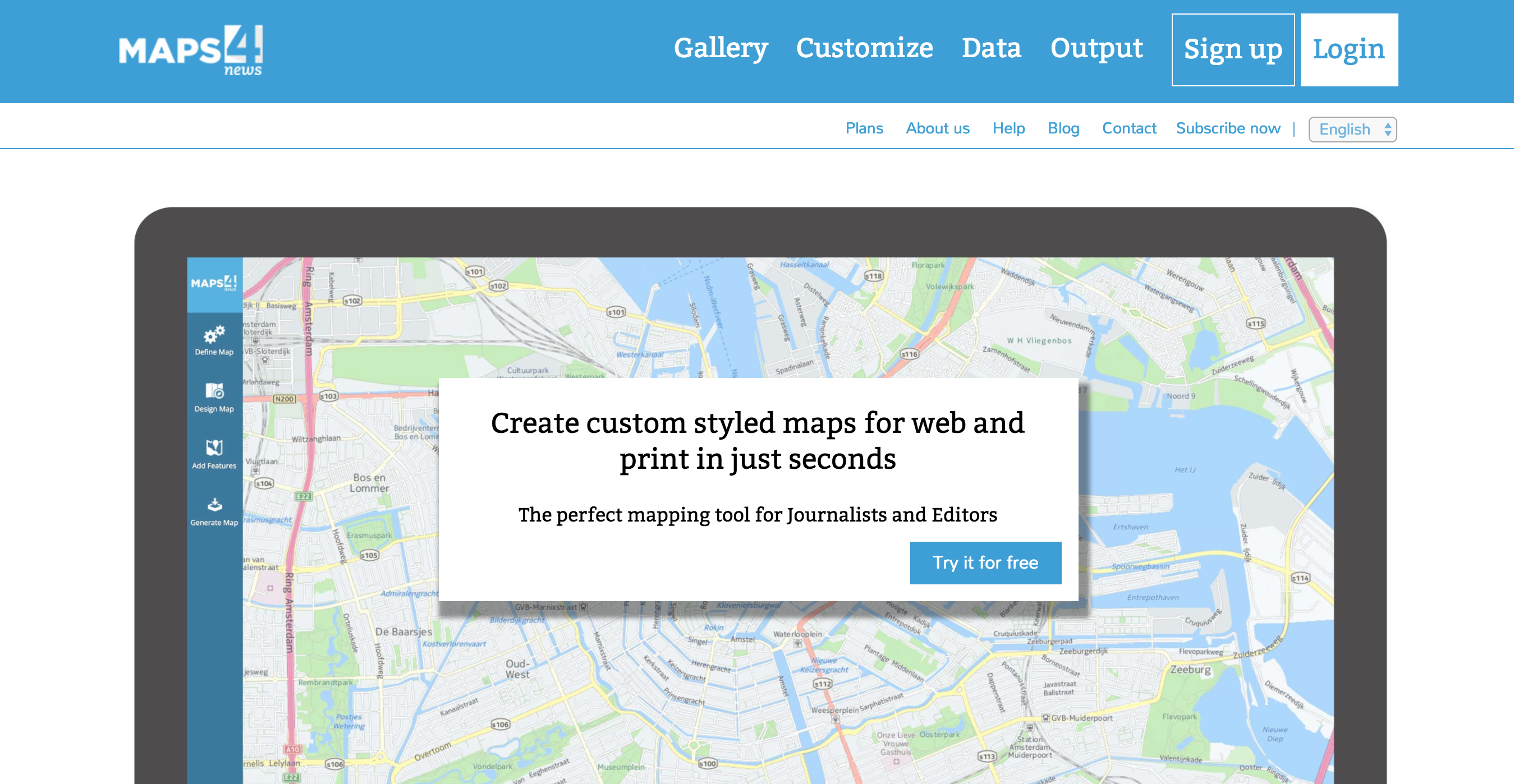
Task: Click the 'Entrepothaven' map label
Action: [x=1153, y=597]
